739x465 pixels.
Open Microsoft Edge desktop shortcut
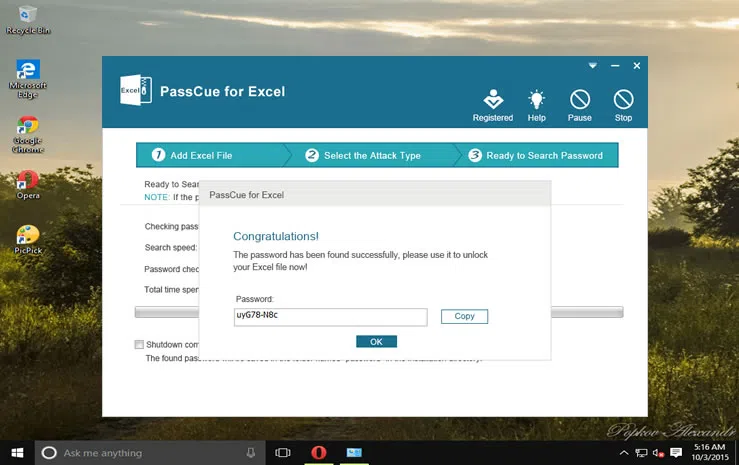point(28,79)
